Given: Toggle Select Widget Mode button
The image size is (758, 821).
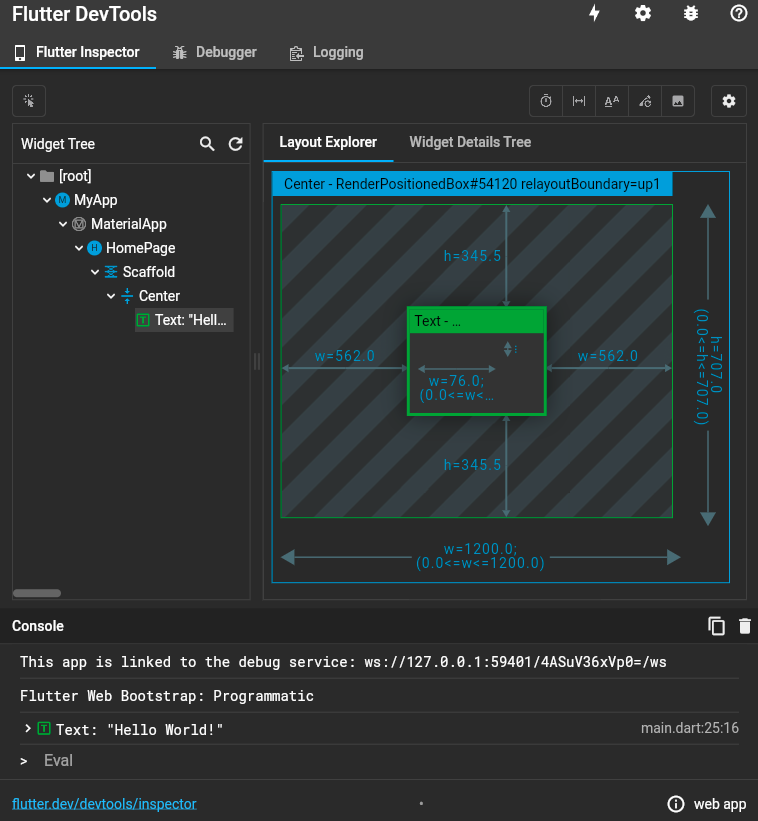Looking at the screenshot, I should 29,101.
